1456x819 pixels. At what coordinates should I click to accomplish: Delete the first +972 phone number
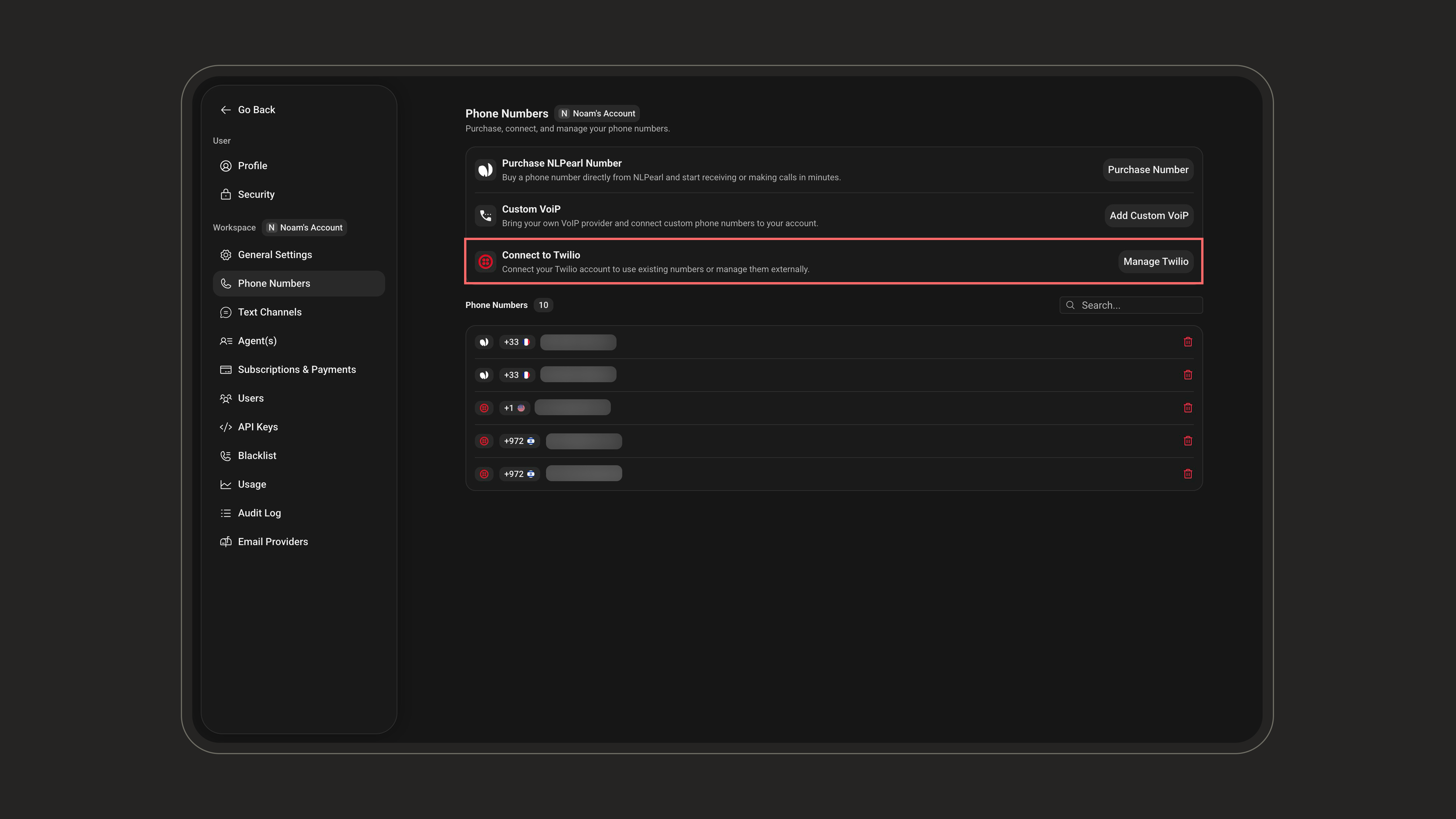click(x=1188, y=441)
